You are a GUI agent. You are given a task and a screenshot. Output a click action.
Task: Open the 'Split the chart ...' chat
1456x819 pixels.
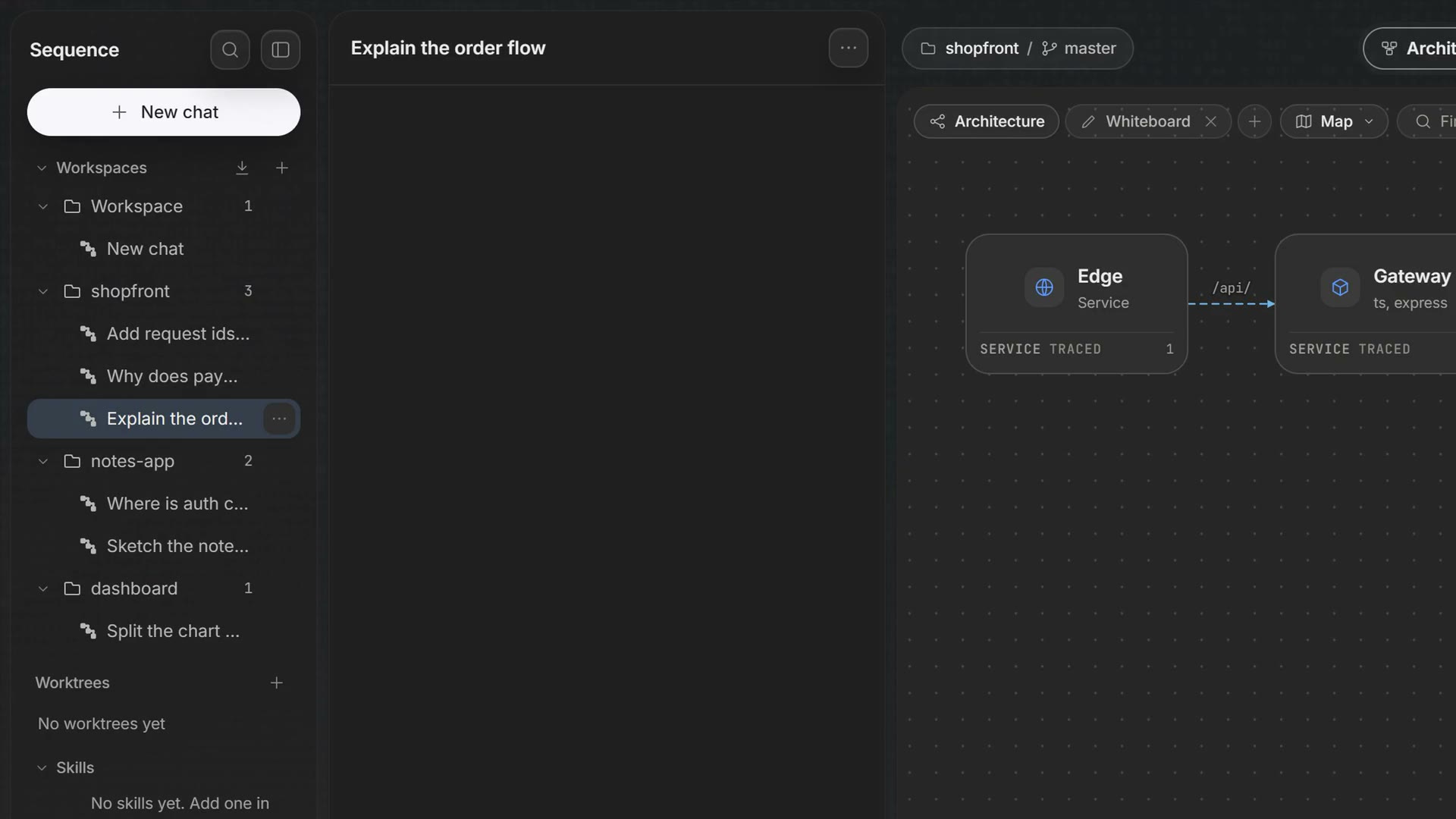[x=164, y=631]
